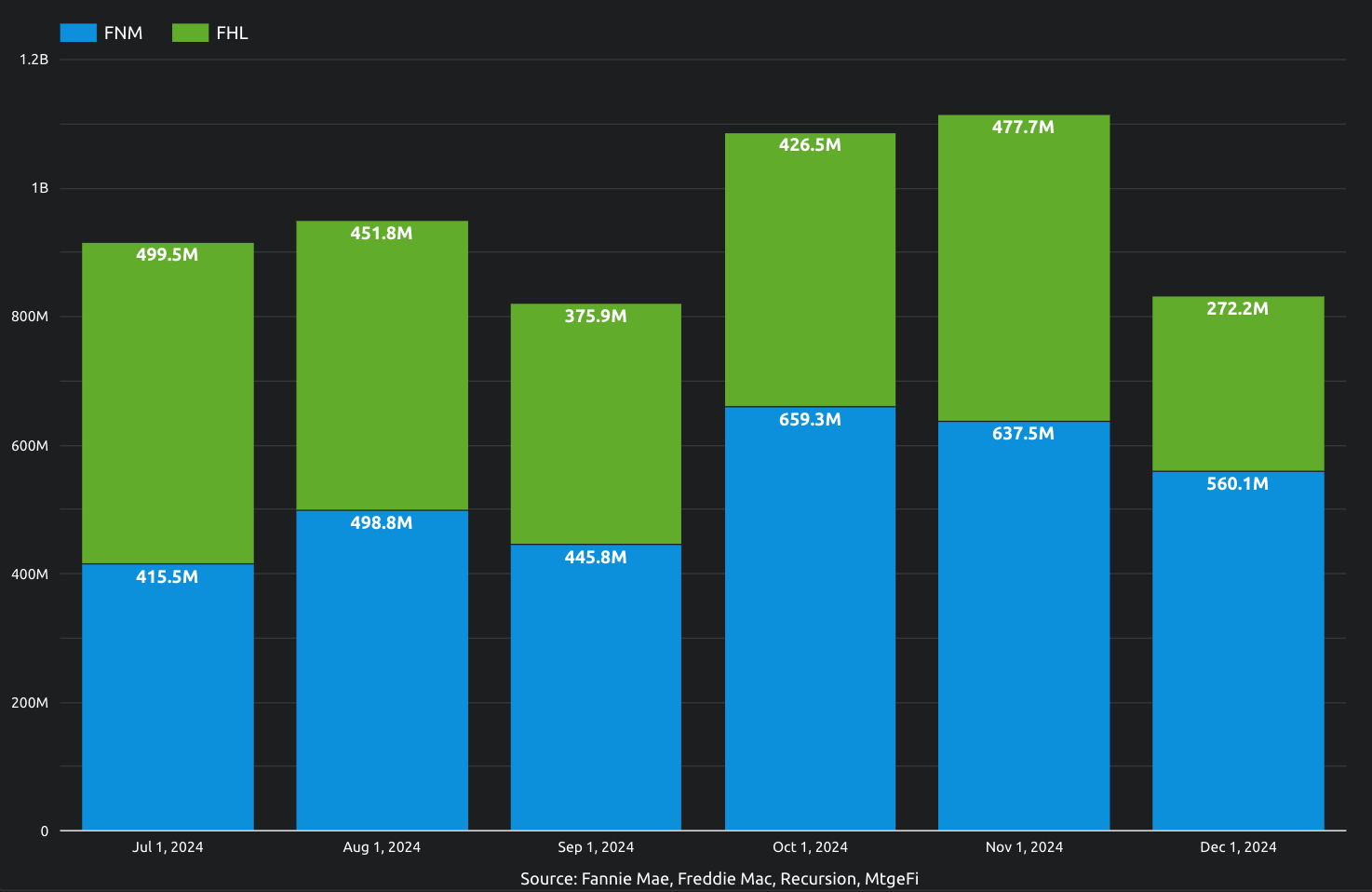Select the 415.5M FNM bar for Jul 2024
1372x892 pixels.
coord(168,696)
